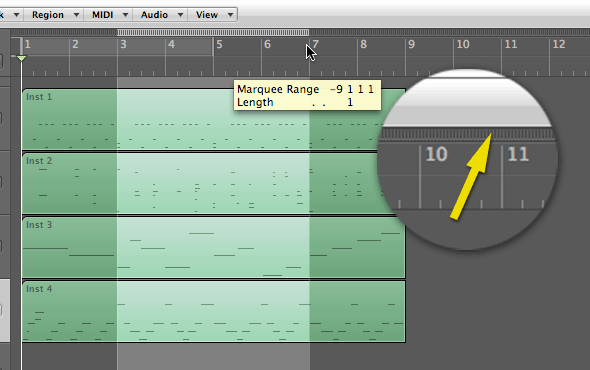The image size is (590, 370).
Task: Open the Region menu
Action: click(53, 15)
